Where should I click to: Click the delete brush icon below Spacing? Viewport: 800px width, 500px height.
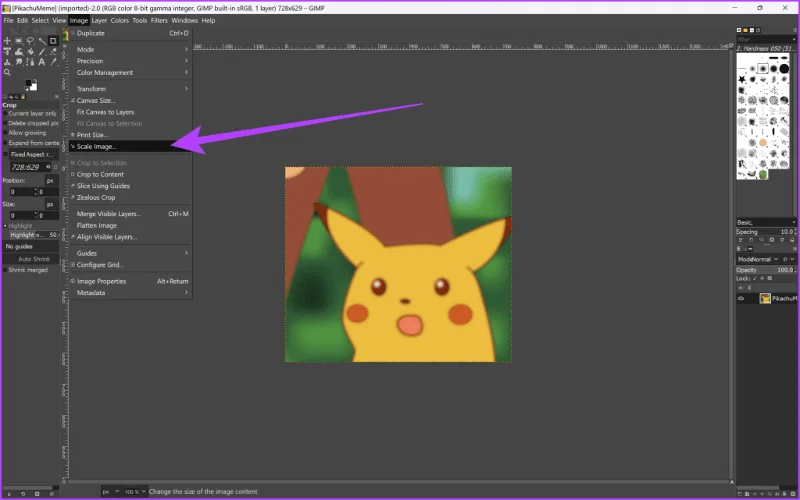pos(772,240)
